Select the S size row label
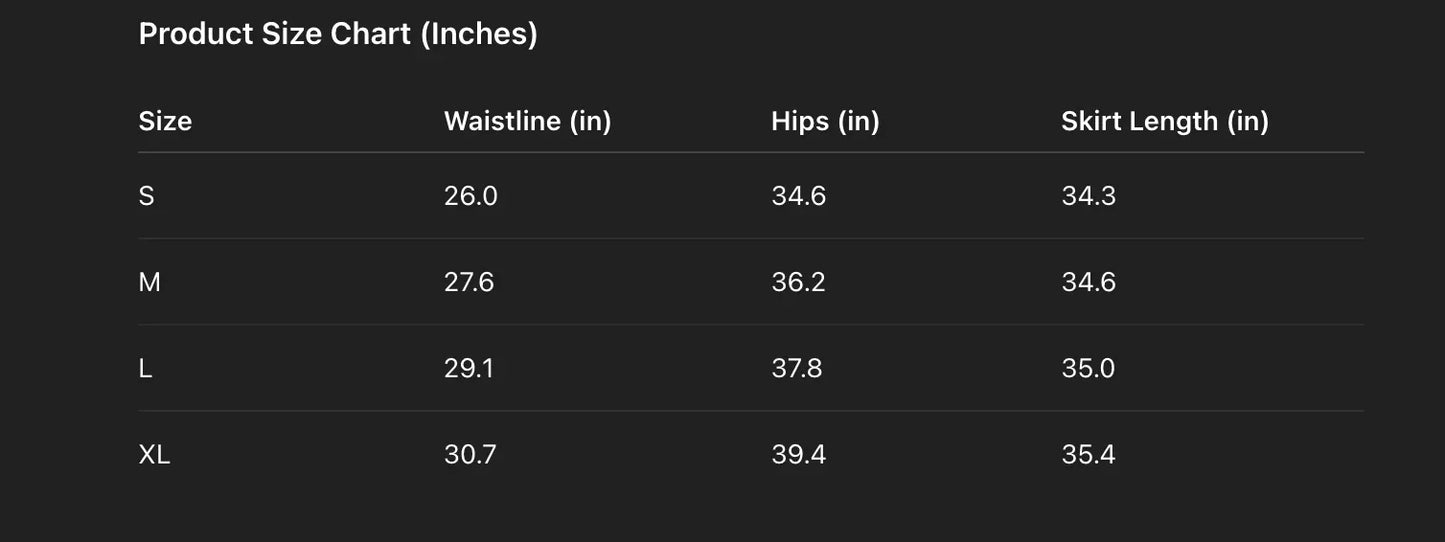This screenshot has height=542, width=1445. [x=146, y=196]
